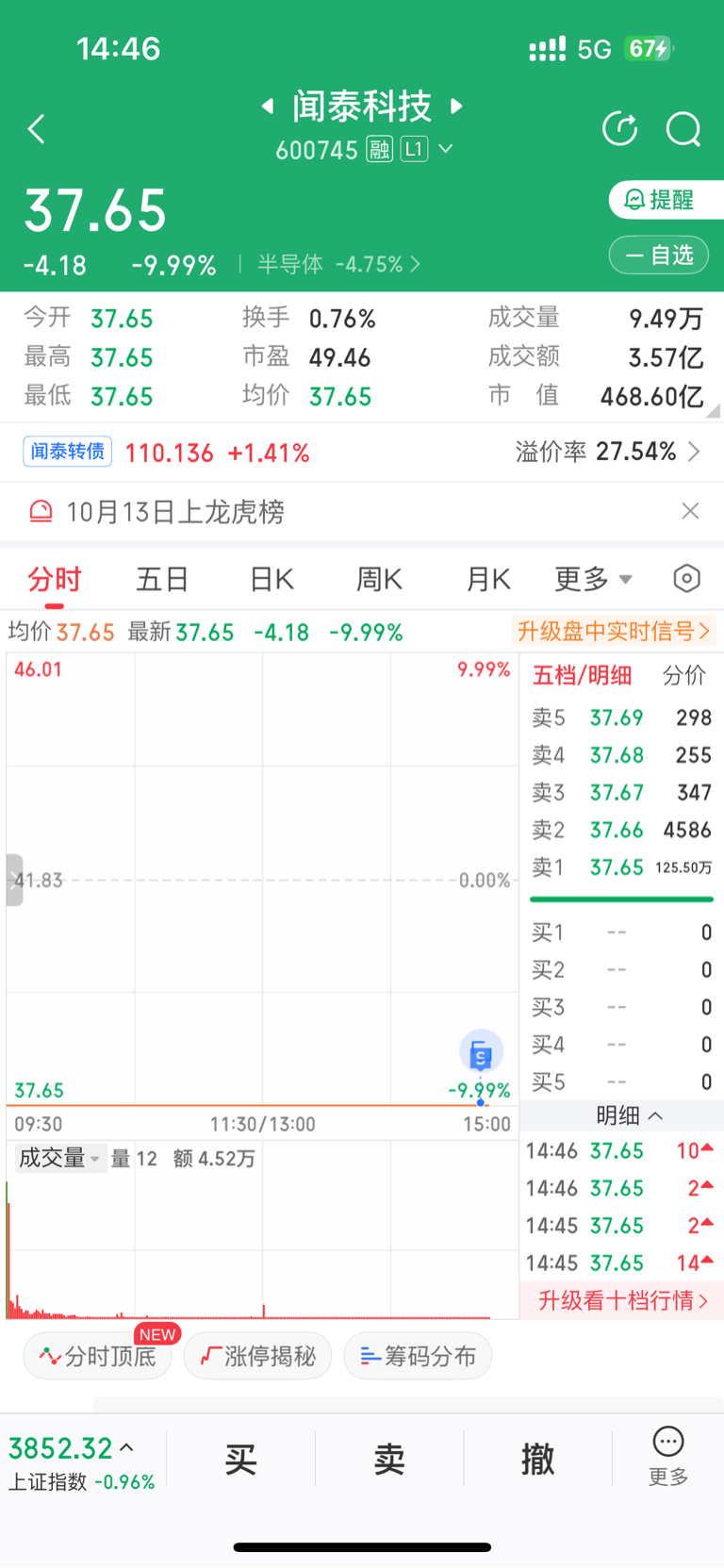Image resolution: width=724 pixels, height=1568 pixels.
Task: Tap 成交量 9.49万 value
Action: point(666,319)
